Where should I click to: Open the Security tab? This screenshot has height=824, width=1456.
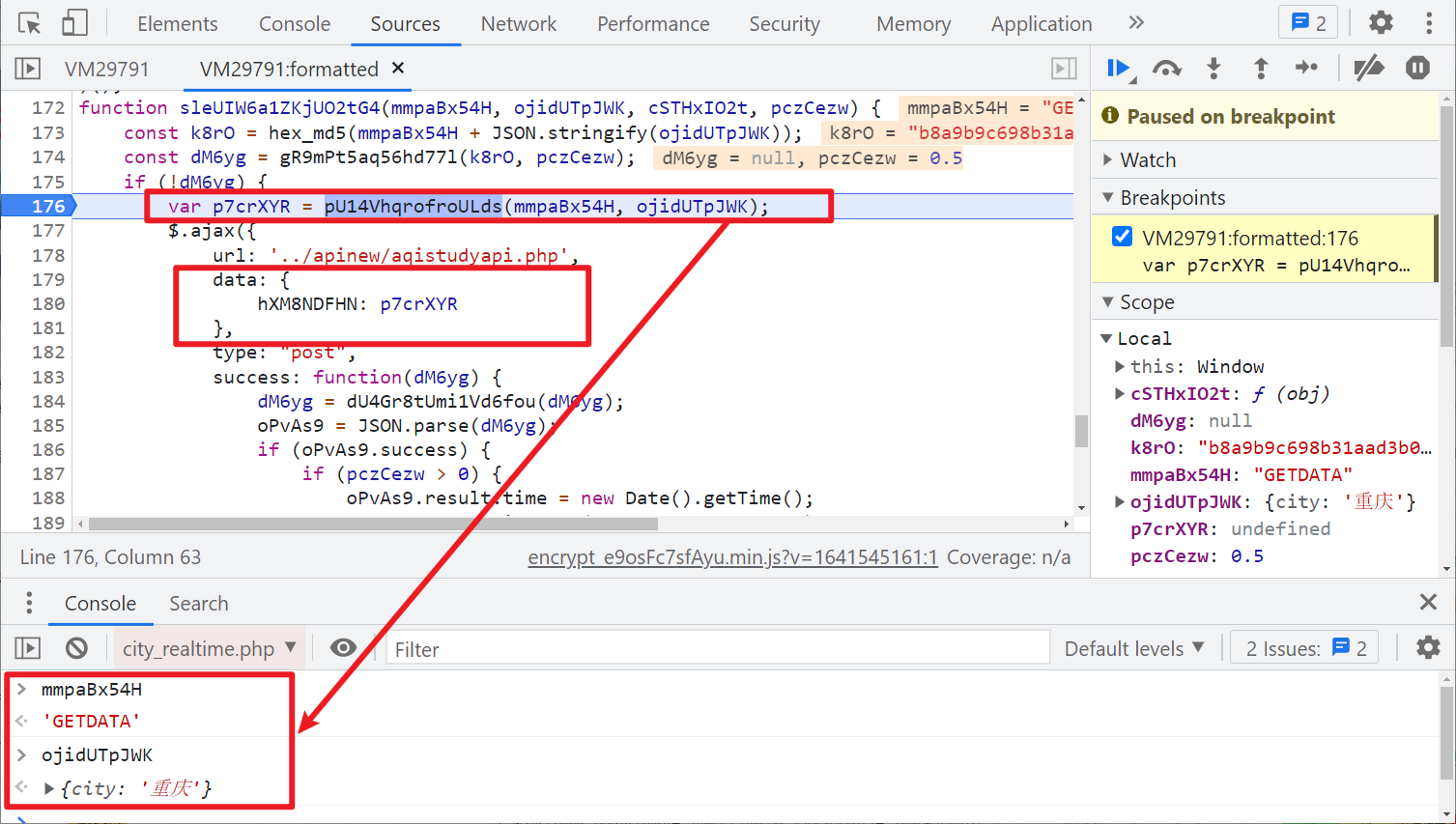(x=785, y=23)
